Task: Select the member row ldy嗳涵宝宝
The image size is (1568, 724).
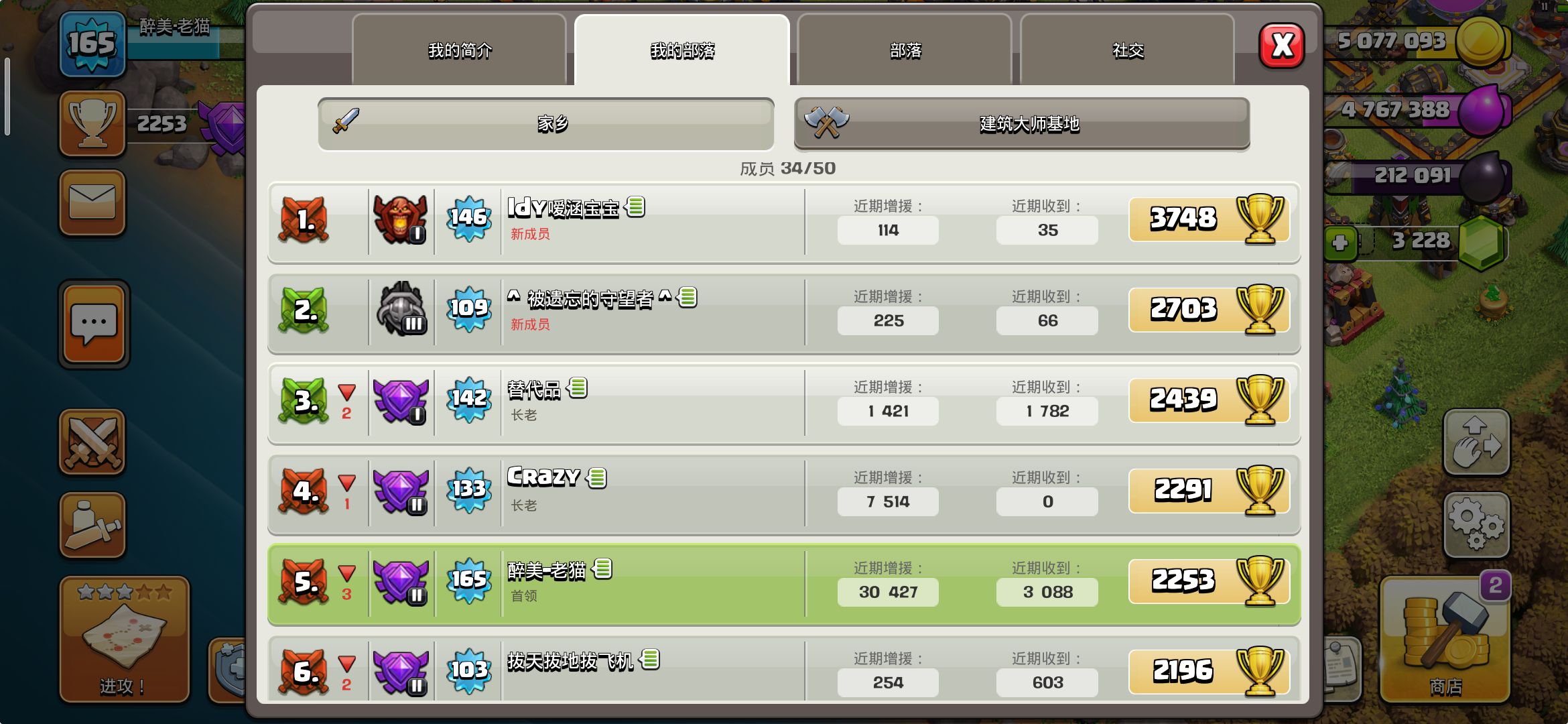Action: (784, 222)
